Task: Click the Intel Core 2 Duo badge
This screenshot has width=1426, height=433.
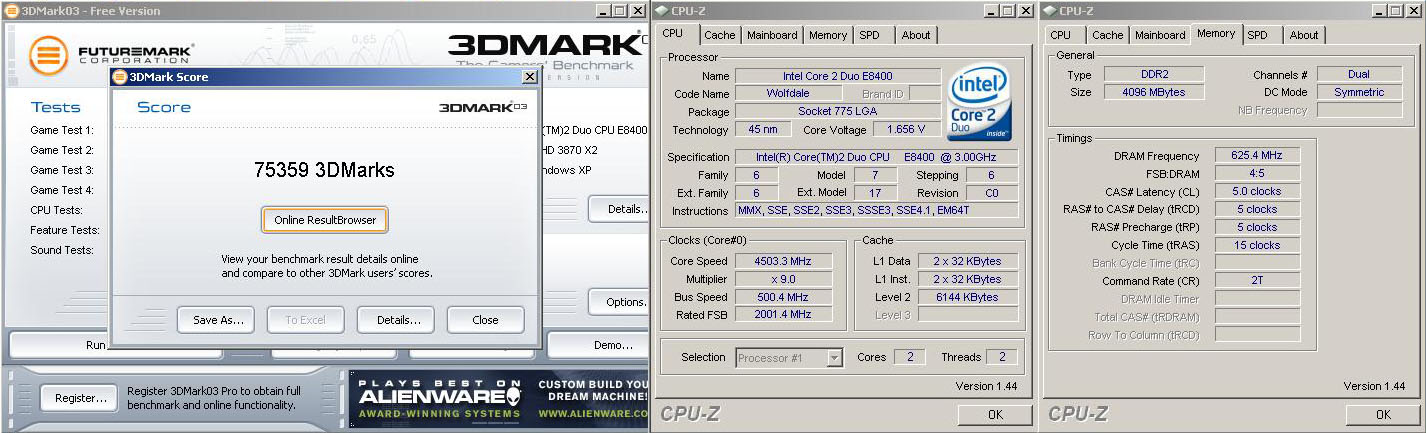Action: click(x=980, y=103)
